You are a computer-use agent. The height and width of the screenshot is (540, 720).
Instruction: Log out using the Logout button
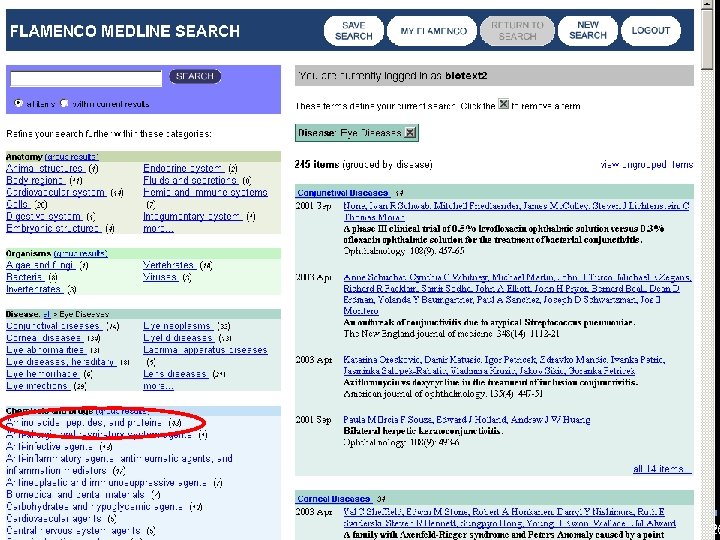(651, 31)
